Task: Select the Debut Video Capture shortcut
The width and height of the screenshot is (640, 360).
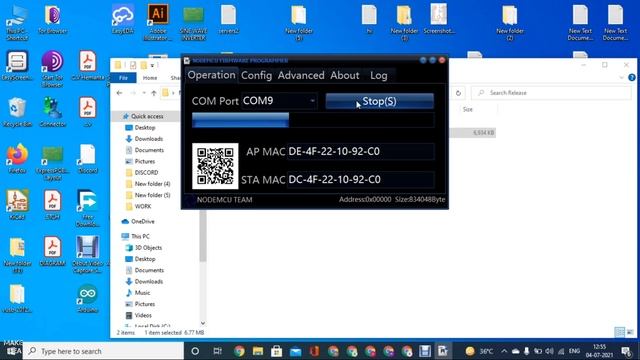Action: click(x=87, y=254)
